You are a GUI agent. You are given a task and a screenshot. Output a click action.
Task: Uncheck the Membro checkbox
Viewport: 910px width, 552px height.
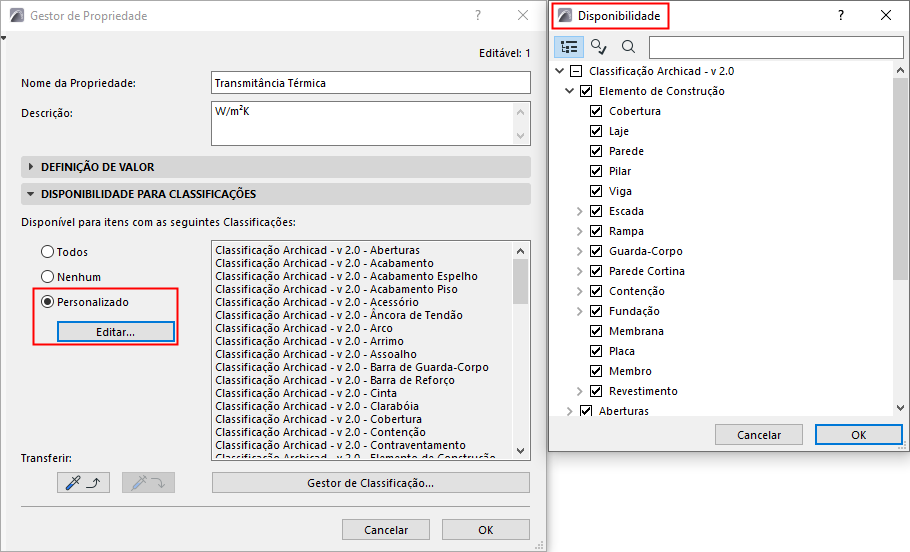click(596, 371)
